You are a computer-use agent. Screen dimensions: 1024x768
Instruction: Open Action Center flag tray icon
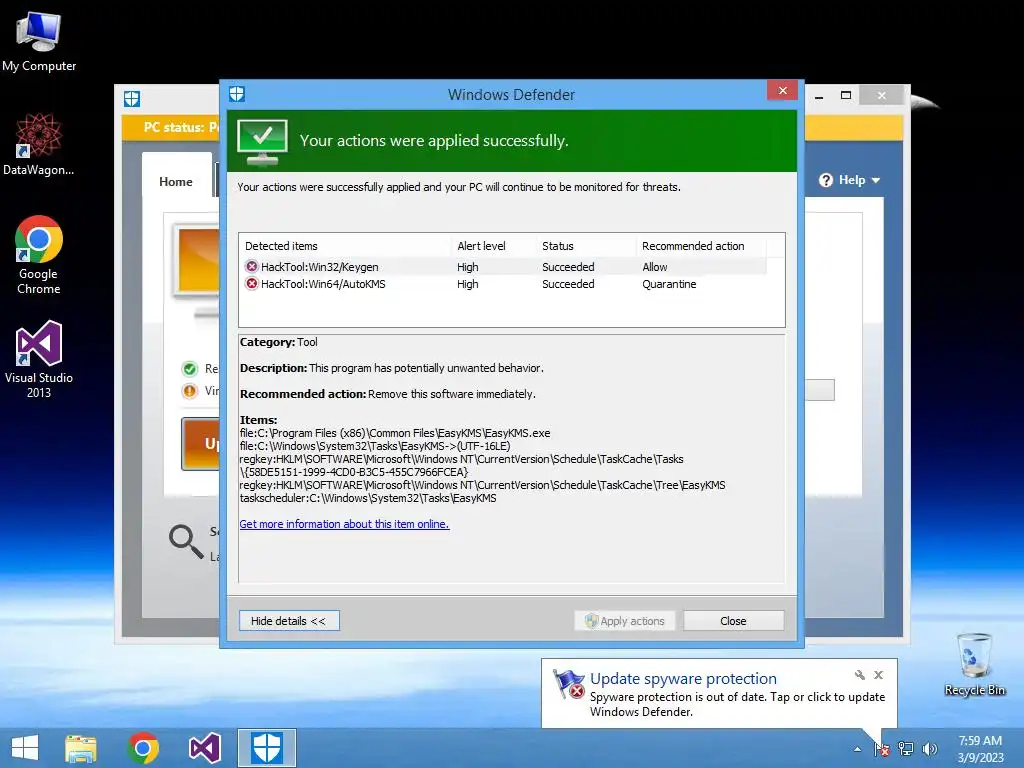tap(882, 749)
